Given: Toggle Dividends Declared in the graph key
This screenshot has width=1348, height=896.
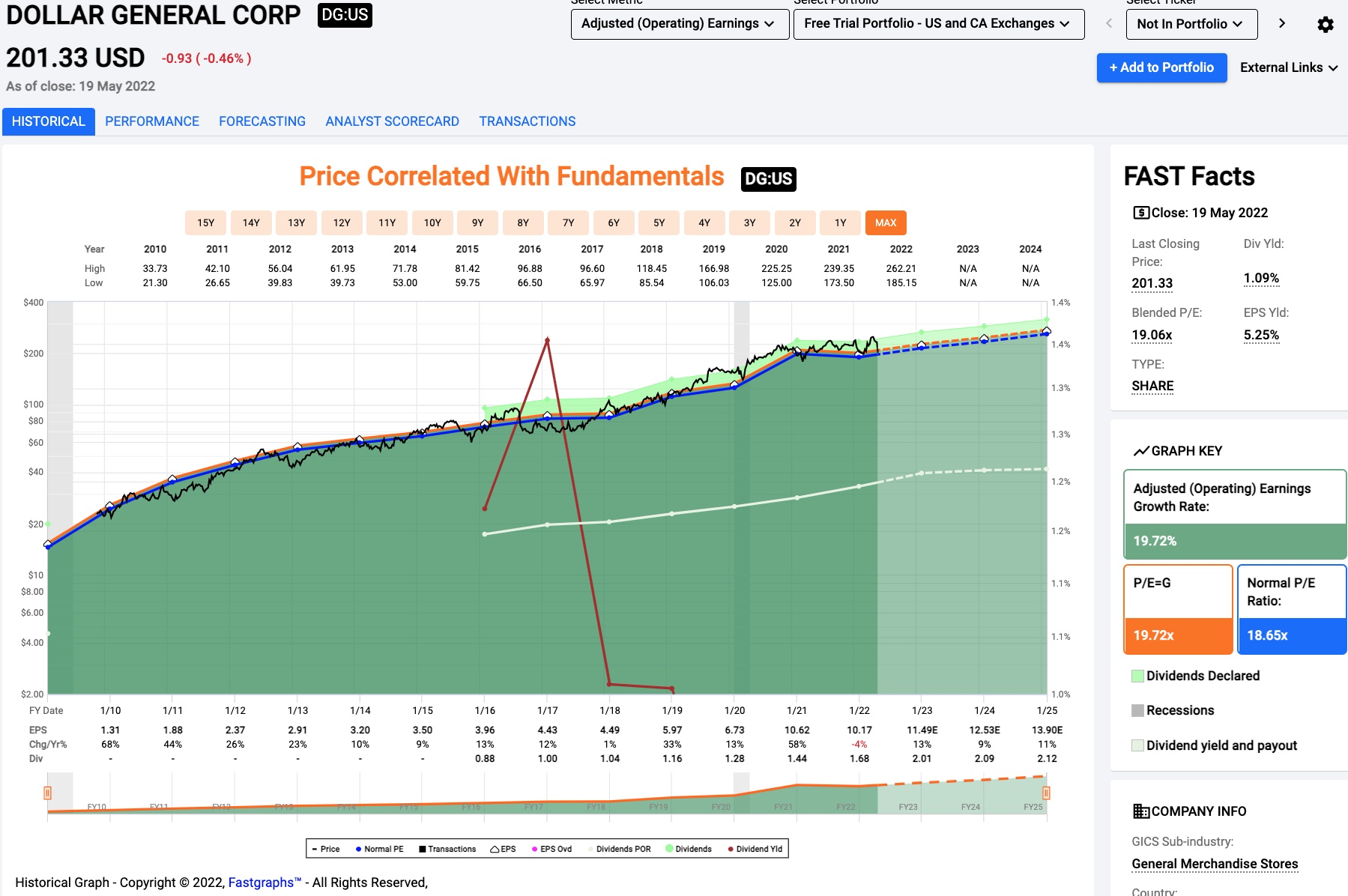Looking at the screenshot, I should point(1195,676).
